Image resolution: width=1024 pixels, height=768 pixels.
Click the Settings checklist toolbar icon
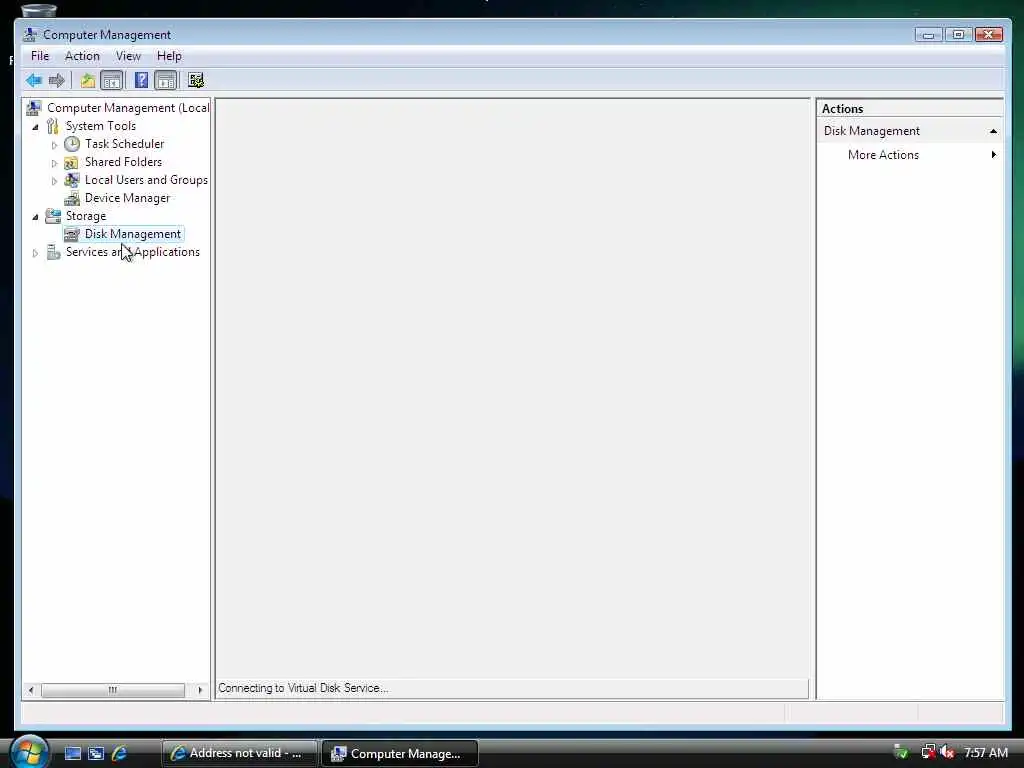tap(196, 80)
